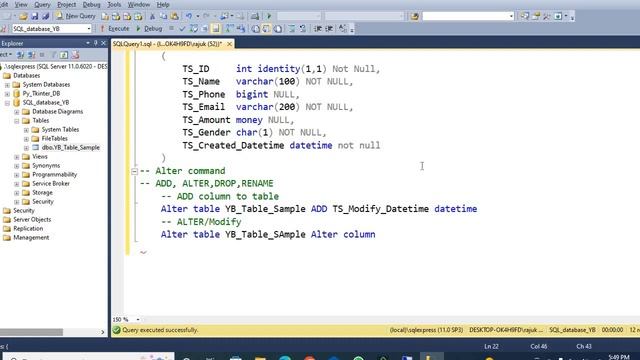
Task: Expand the Py_Tkinter_DB node
Action: [7, 94]
